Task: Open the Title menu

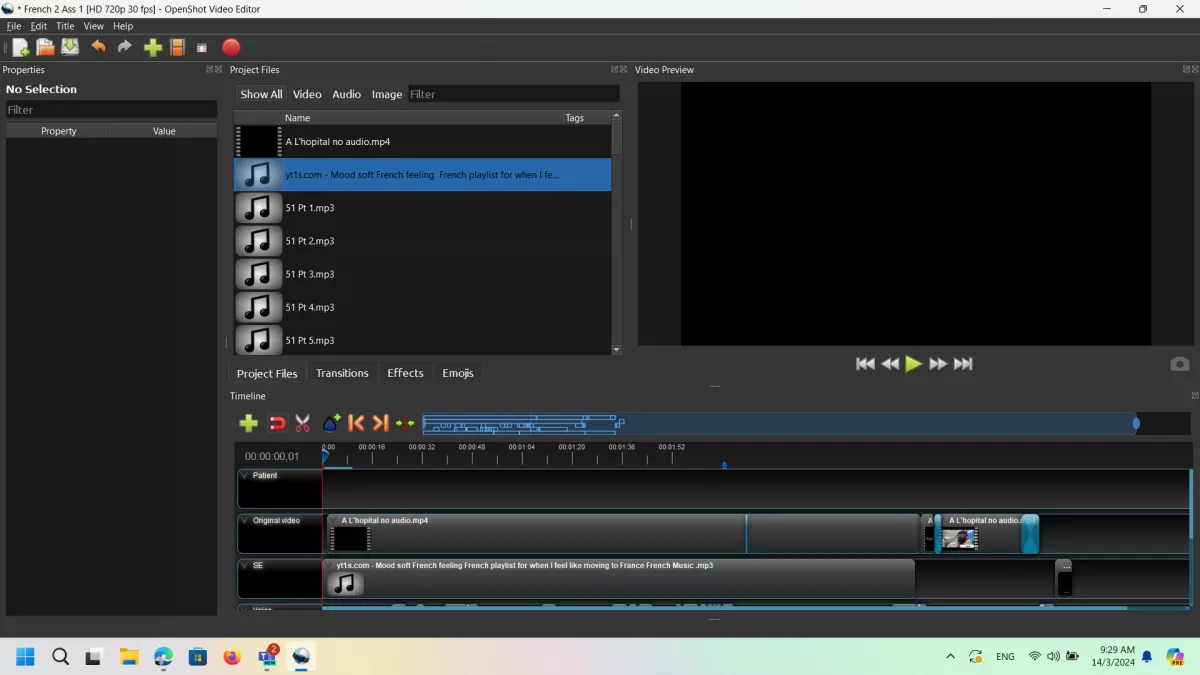Action: (x=65, y=26)
